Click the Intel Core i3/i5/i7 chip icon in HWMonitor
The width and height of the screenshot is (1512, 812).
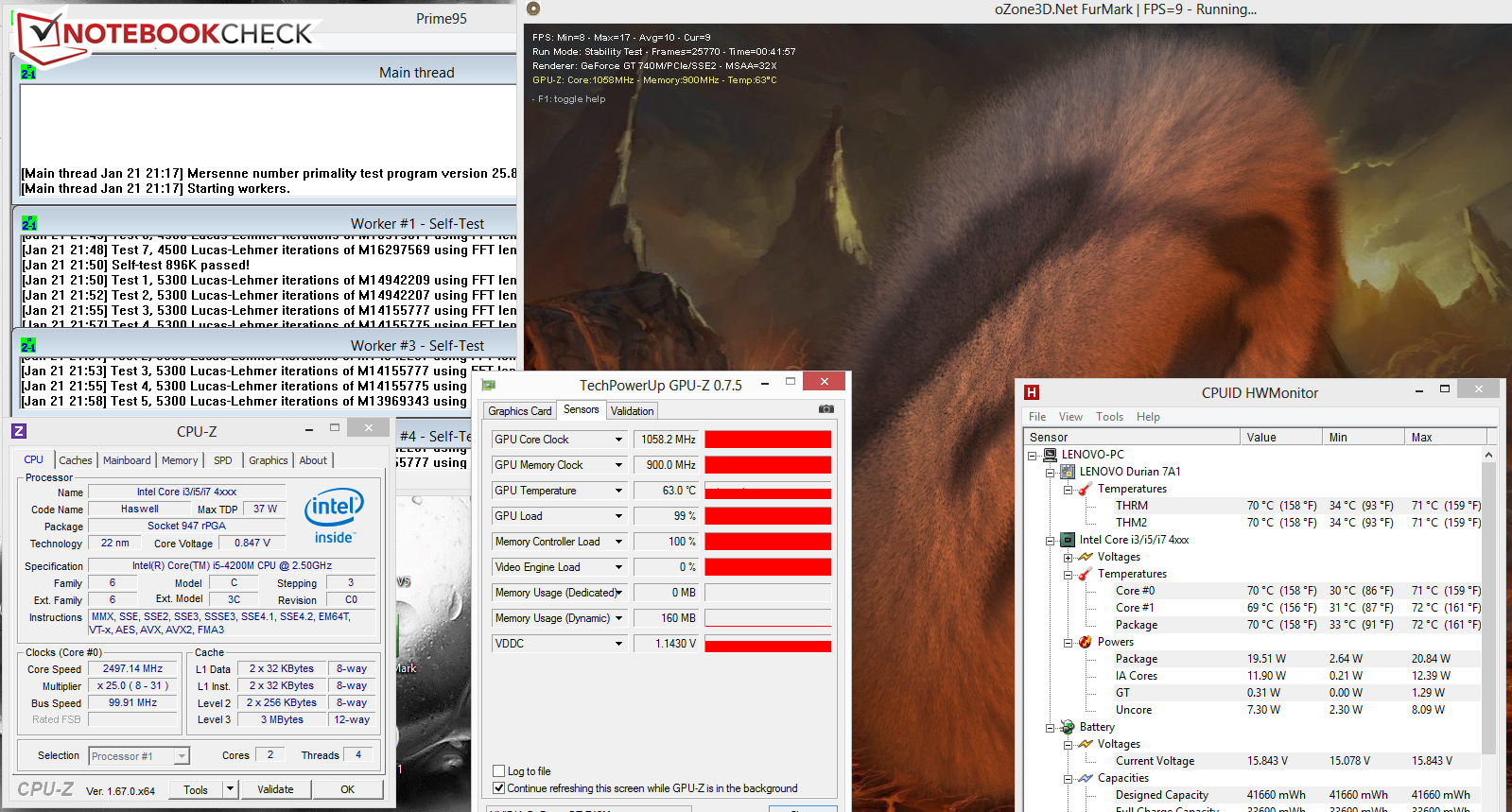coord(1068,539)
